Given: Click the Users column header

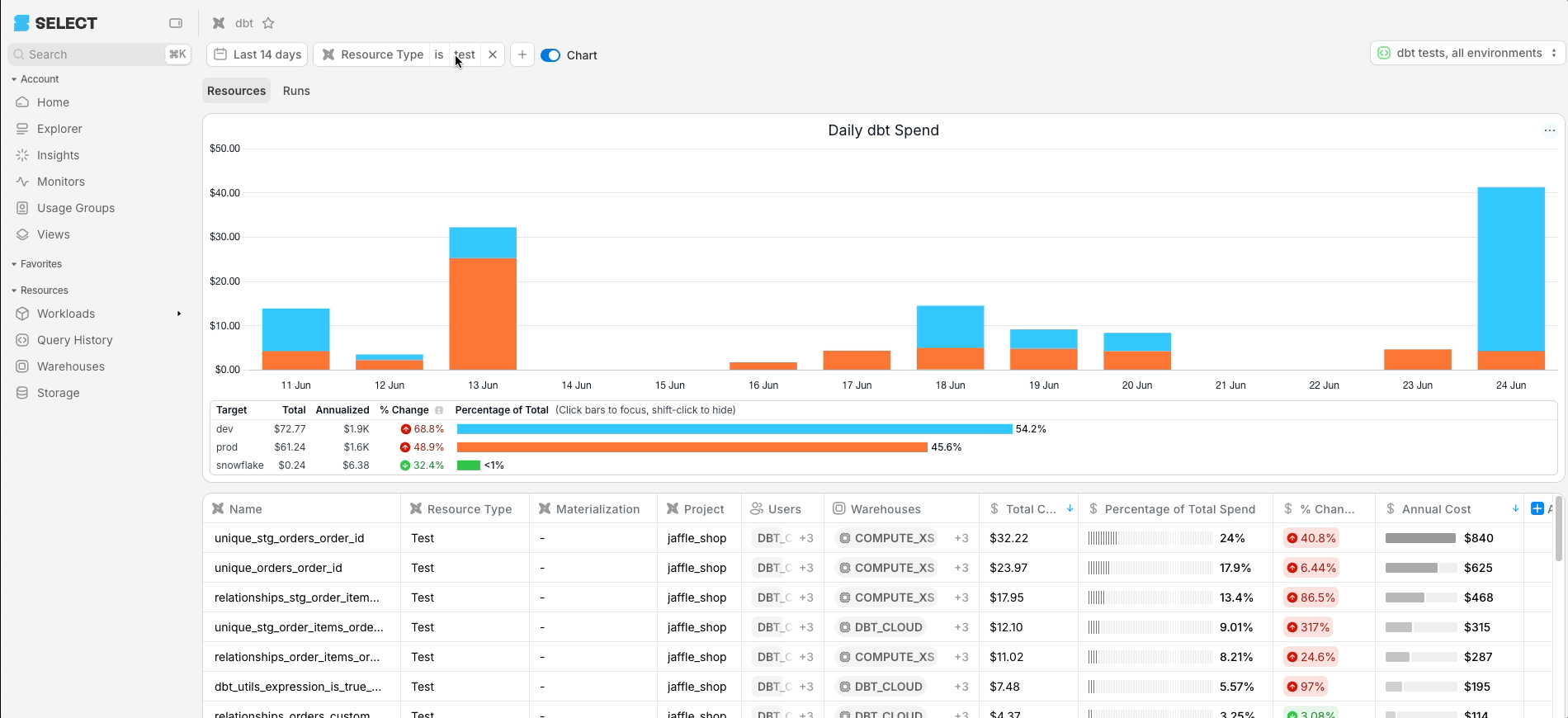Looking at the screenshot, I should pyautogui.click(x=784, y=509).
